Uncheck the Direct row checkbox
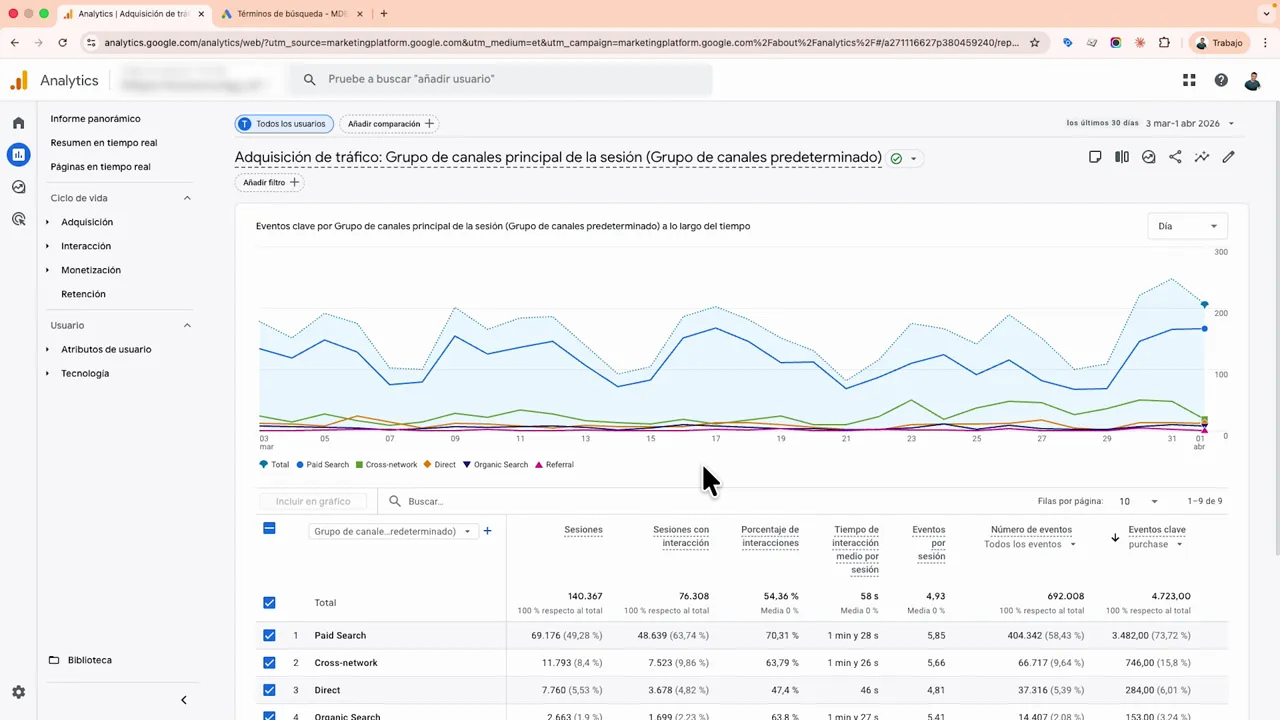The height and width of the screenshot is (720, 1280). 269,690
